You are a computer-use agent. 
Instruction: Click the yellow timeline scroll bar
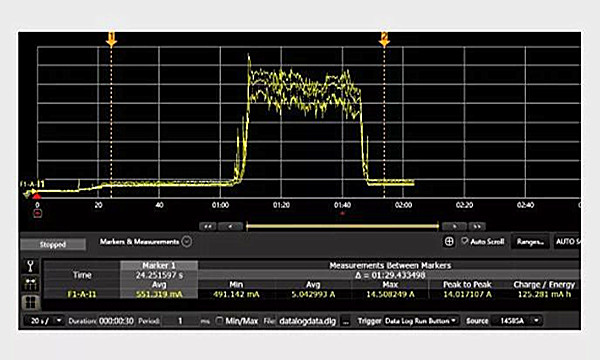(x=342, y=226)
